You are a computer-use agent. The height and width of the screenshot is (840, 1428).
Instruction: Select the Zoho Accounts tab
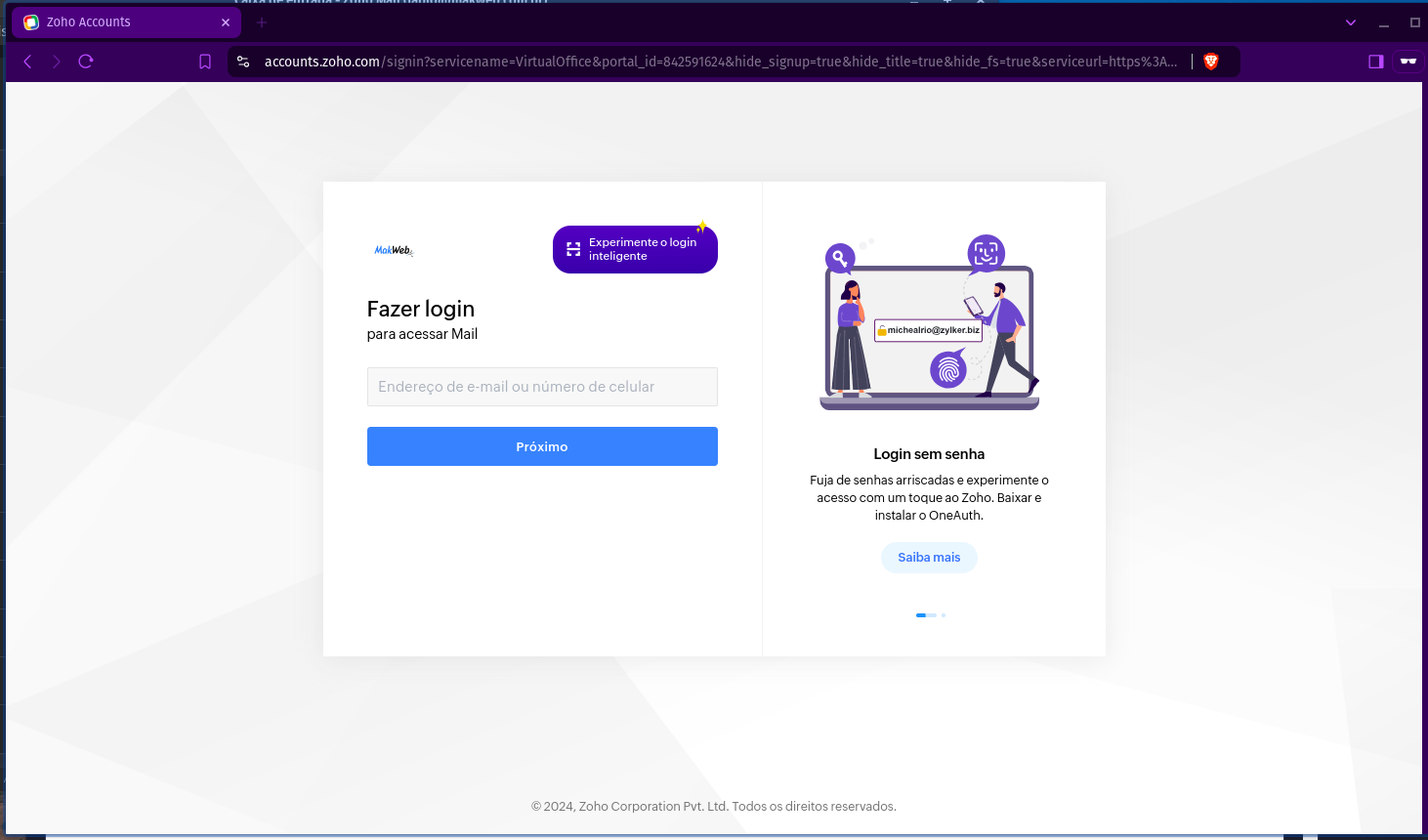[126, 22]
